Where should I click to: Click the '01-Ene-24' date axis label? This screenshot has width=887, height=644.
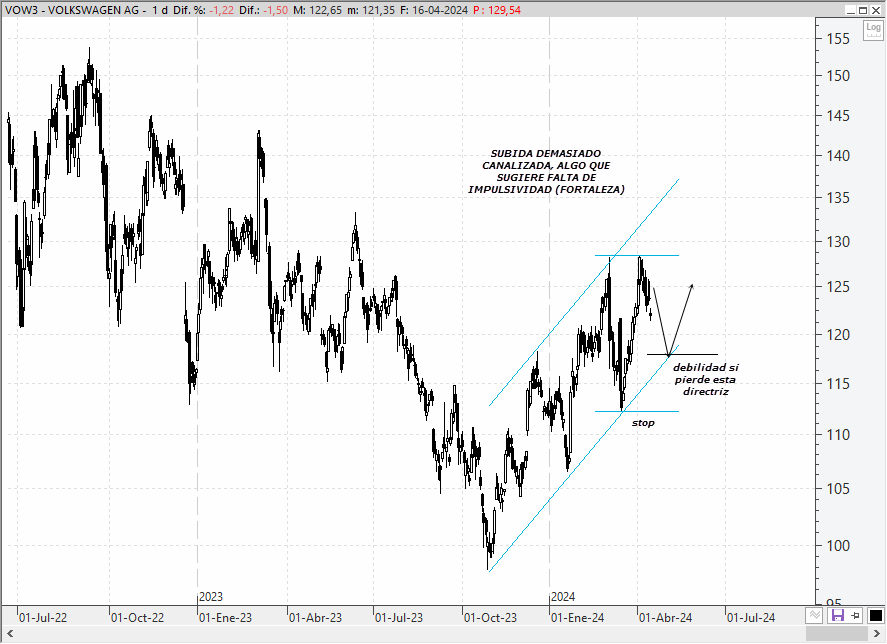point(578,617)
